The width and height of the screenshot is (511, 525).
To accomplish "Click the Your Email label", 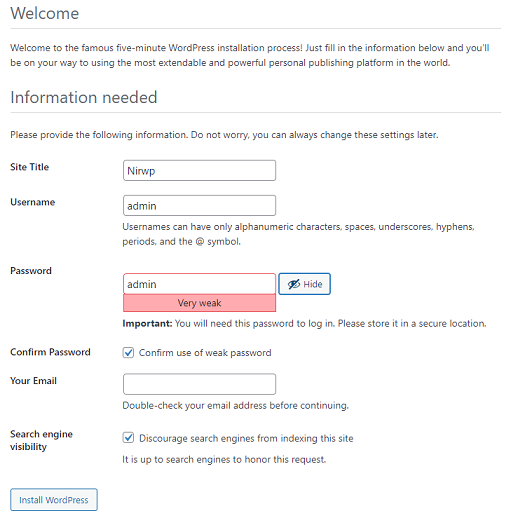I will point(33,381).
